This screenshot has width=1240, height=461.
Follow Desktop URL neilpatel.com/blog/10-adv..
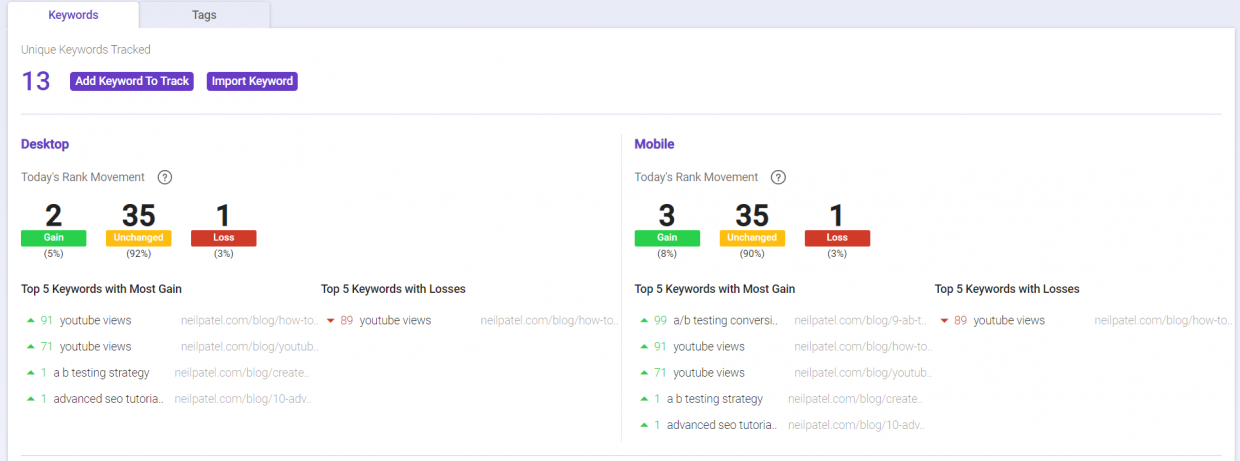pyautogui.click(x=243, y=398)
